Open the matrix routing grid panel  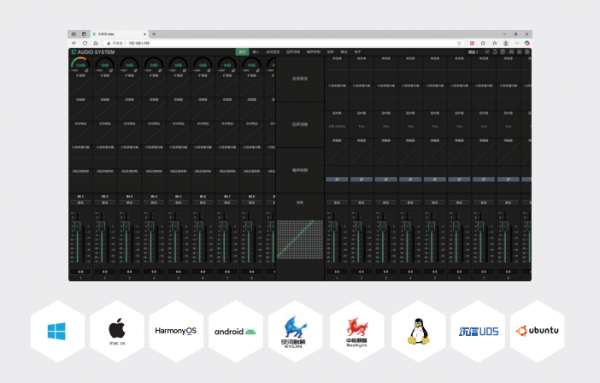pyautogui.click(x=300, y=239)
